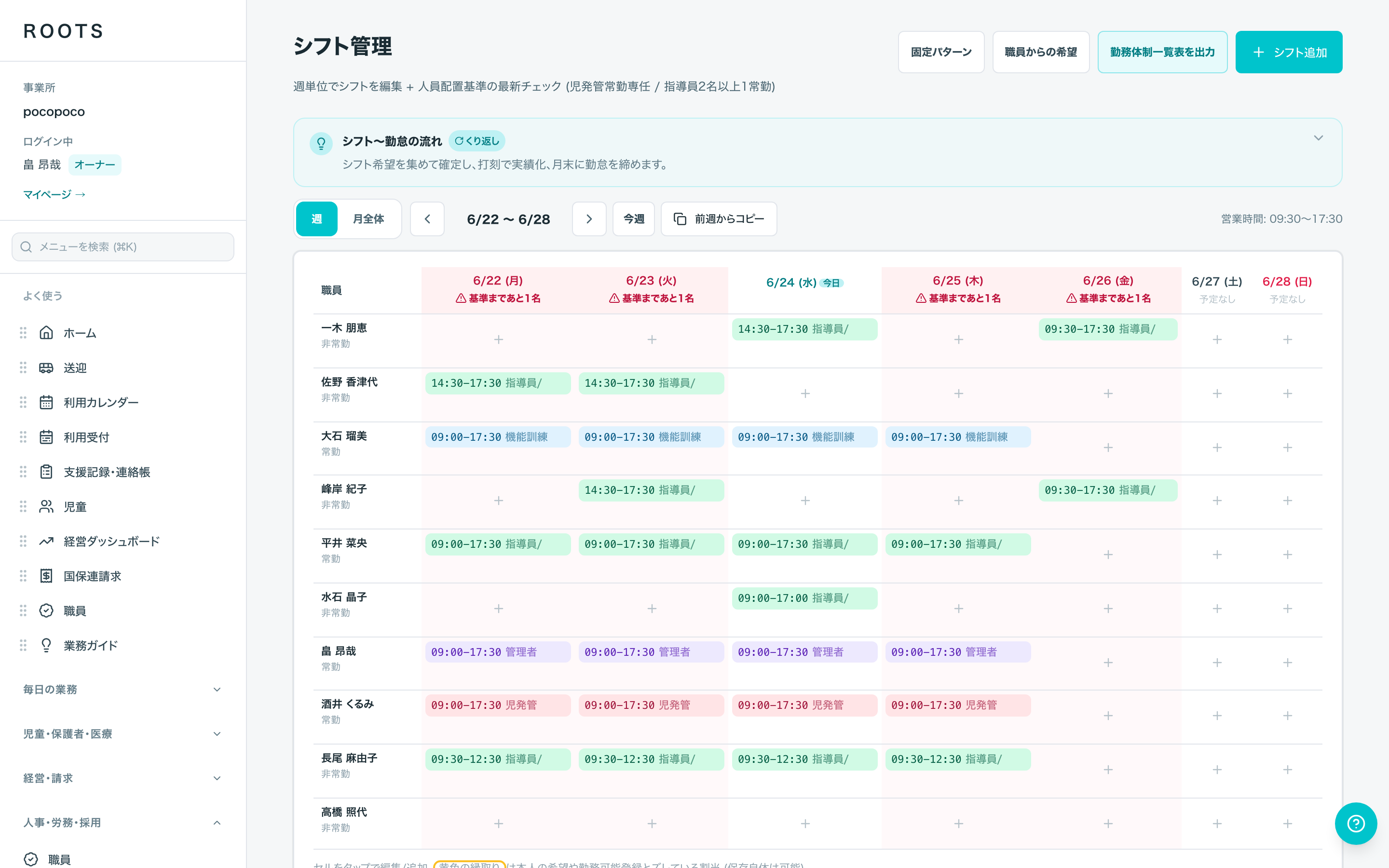
Task: Open 職員からの希望
Action: (x=1041, y=52)
